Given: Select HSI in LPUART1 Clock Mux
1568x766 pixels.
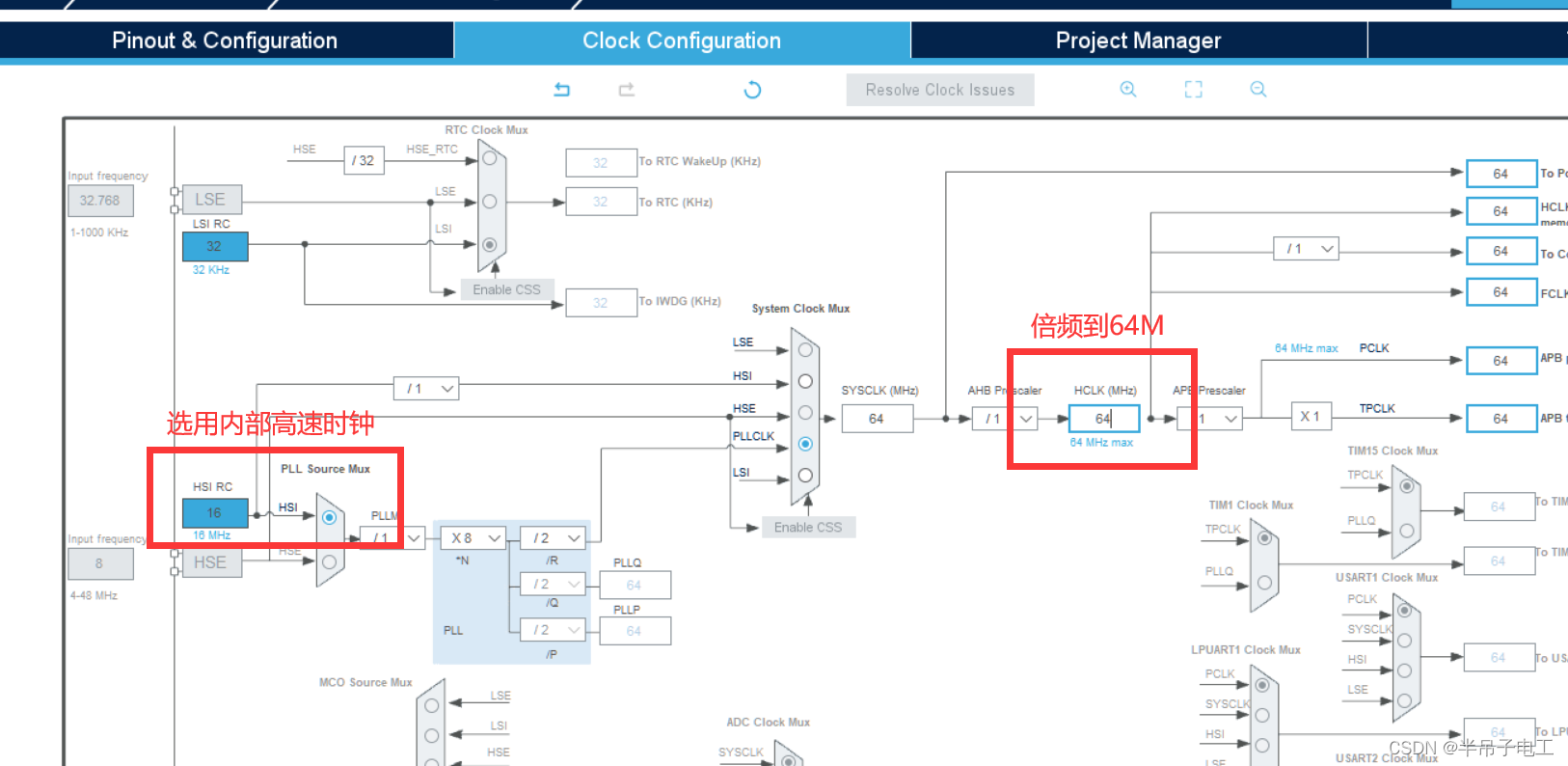Looking at the screenshot, I should click(1262, 745).
